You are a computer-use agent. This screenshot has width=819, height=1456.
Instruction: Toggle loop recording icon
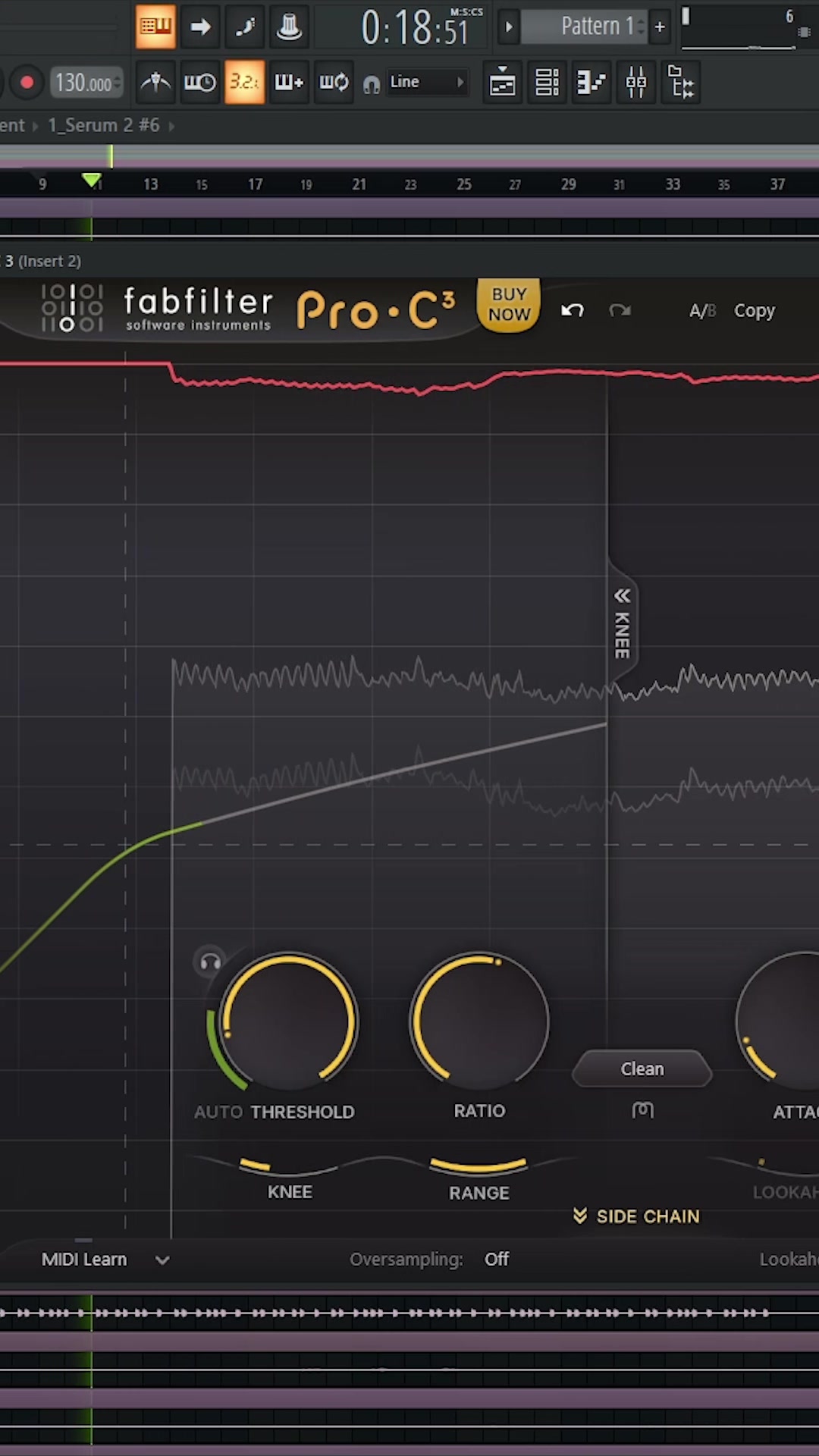coord(334,82)
